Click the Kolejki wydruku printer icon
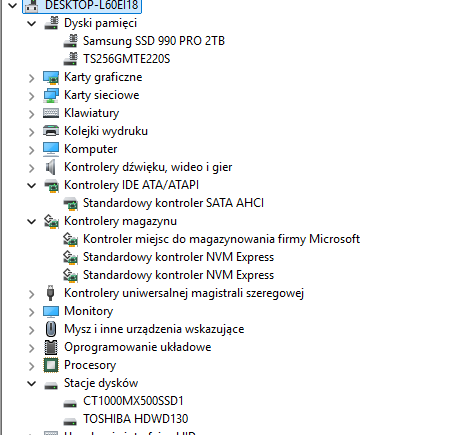The width and height of the screenshot is (456, 435). pos(51,131)
